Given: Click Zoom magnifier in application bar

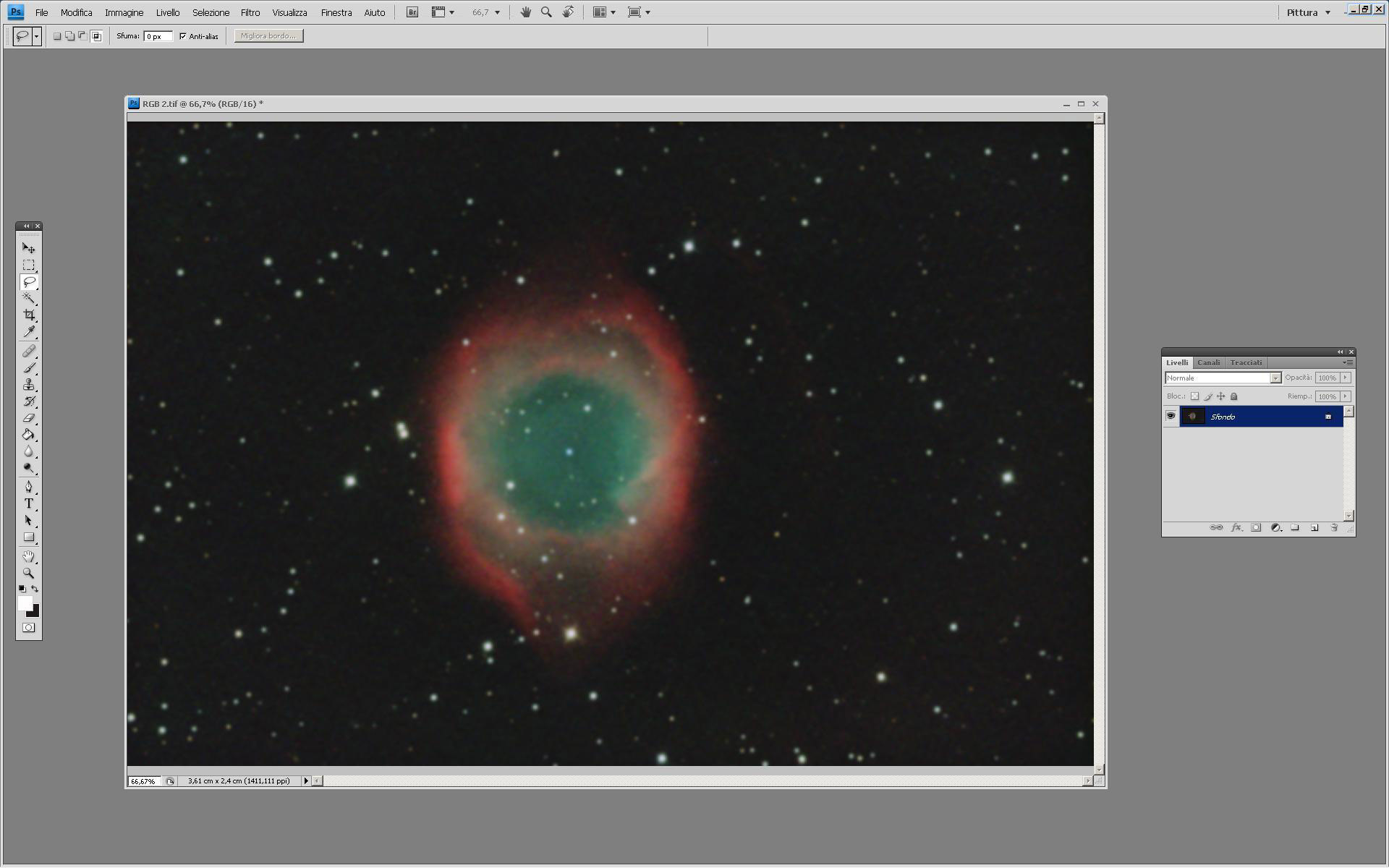Looking at the screenshot, I should point(547,12).
